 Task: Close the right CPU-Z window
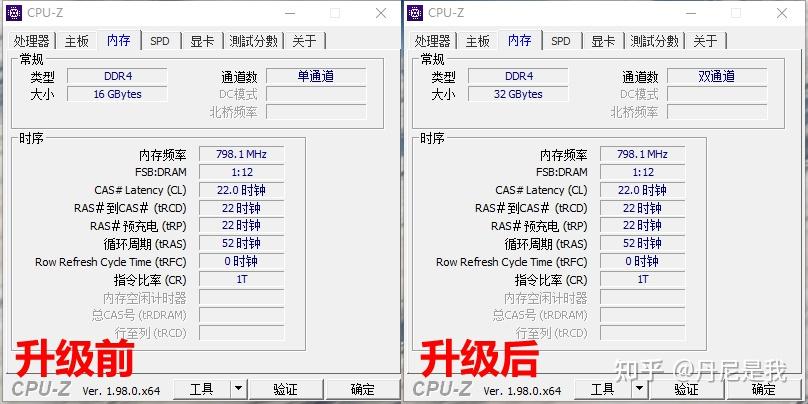pyautogui.click(x=782, y=13)
